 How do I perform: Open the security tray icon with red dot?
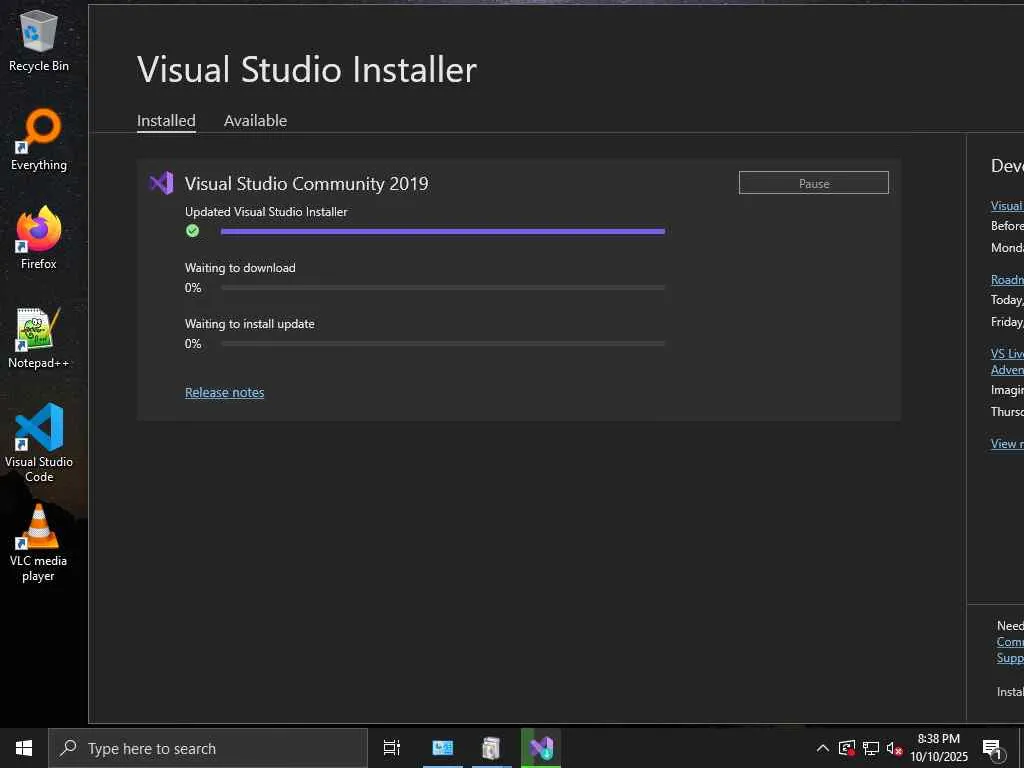point(847,748)
